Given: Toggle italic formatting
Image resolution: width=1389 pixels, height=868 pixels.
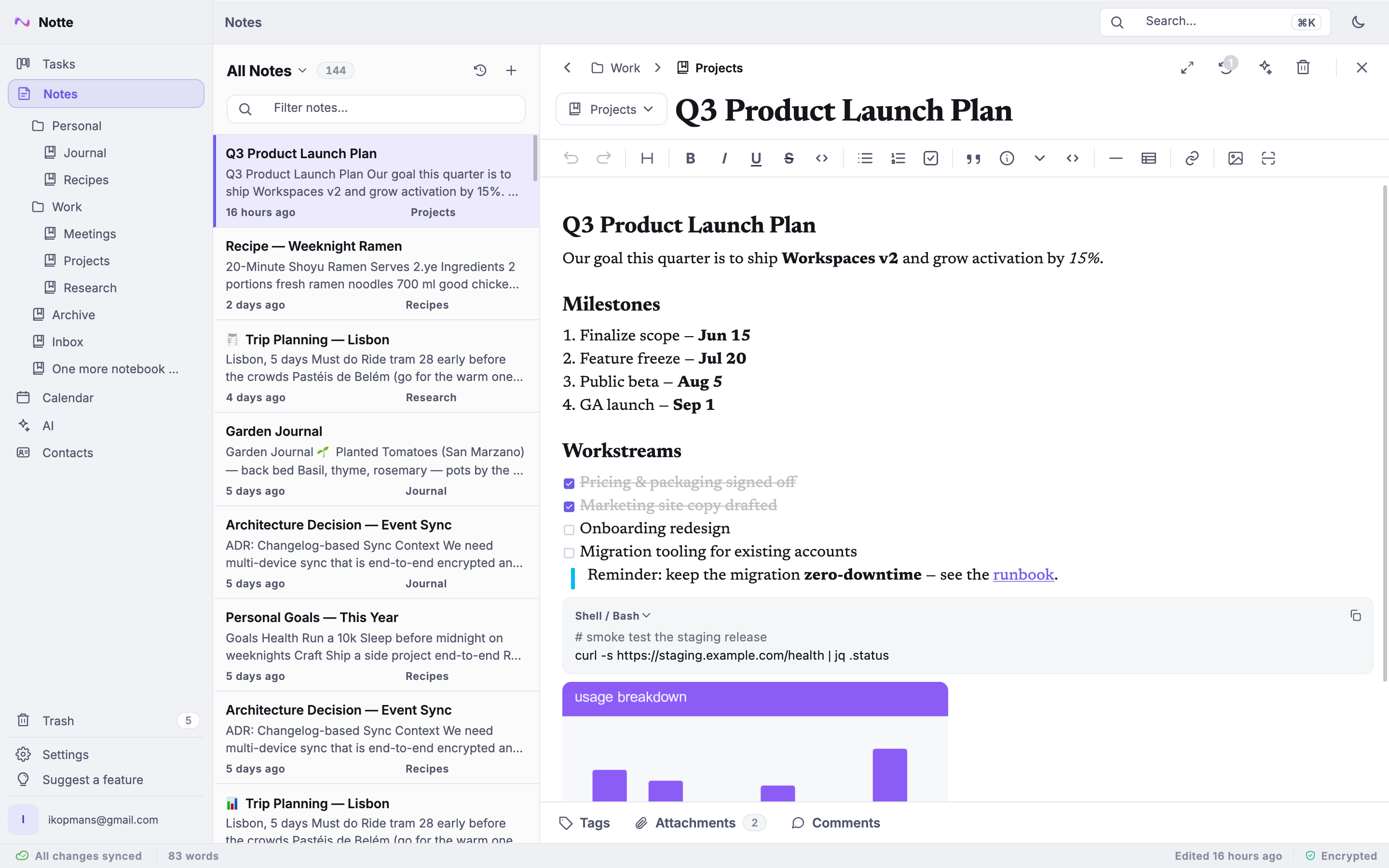Looking at the screenshot, I should [724, 158].
